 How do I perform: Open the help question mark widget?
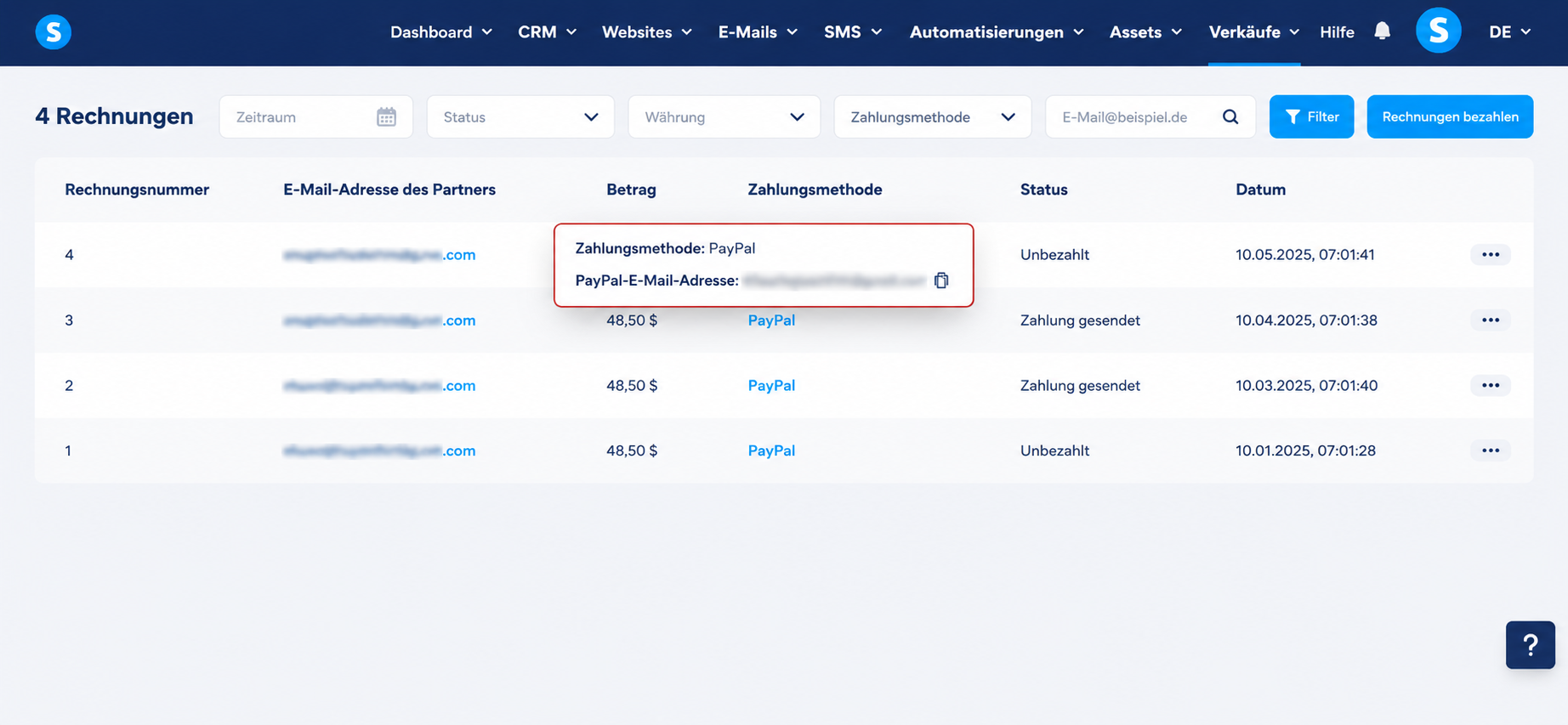[x=1531, y=645]
